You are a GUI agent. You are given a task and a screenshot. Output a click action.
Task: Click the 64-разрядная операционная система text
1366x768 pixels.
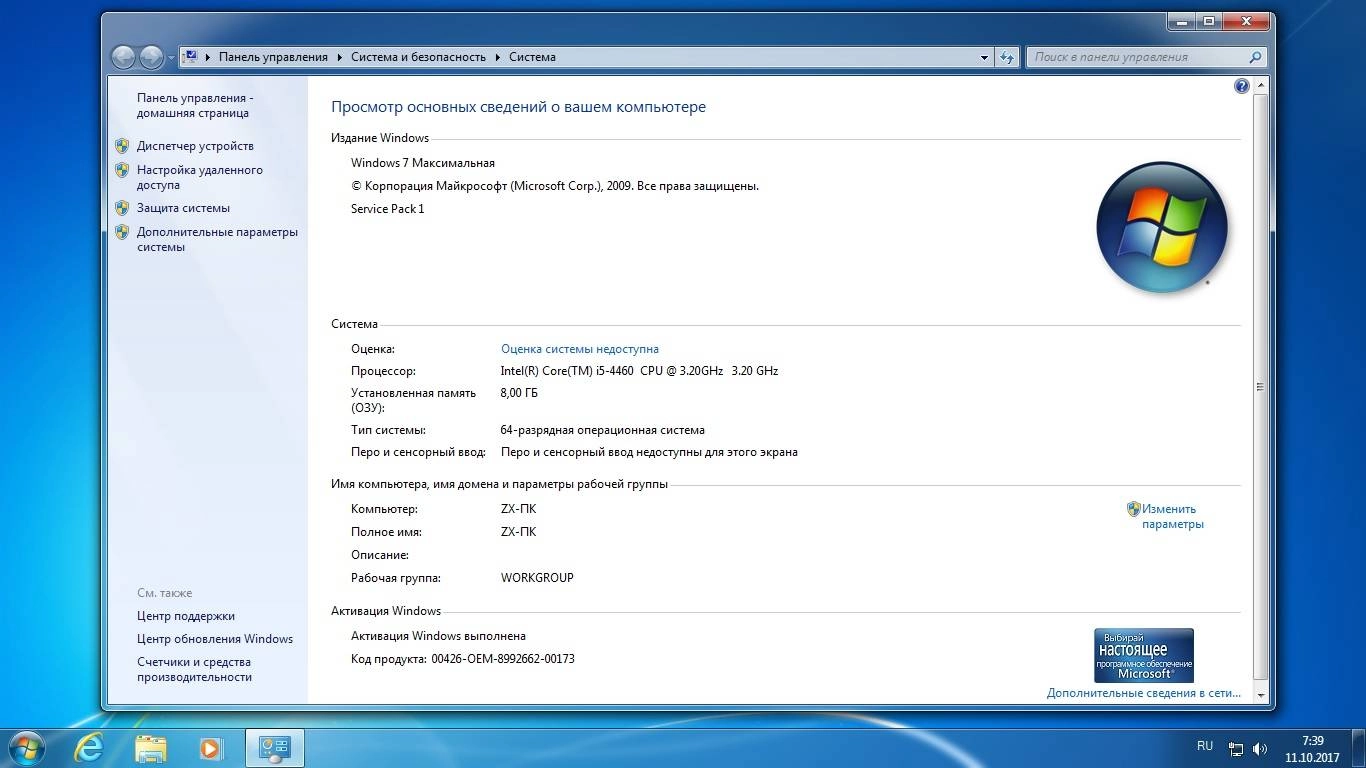coord(602,430)
